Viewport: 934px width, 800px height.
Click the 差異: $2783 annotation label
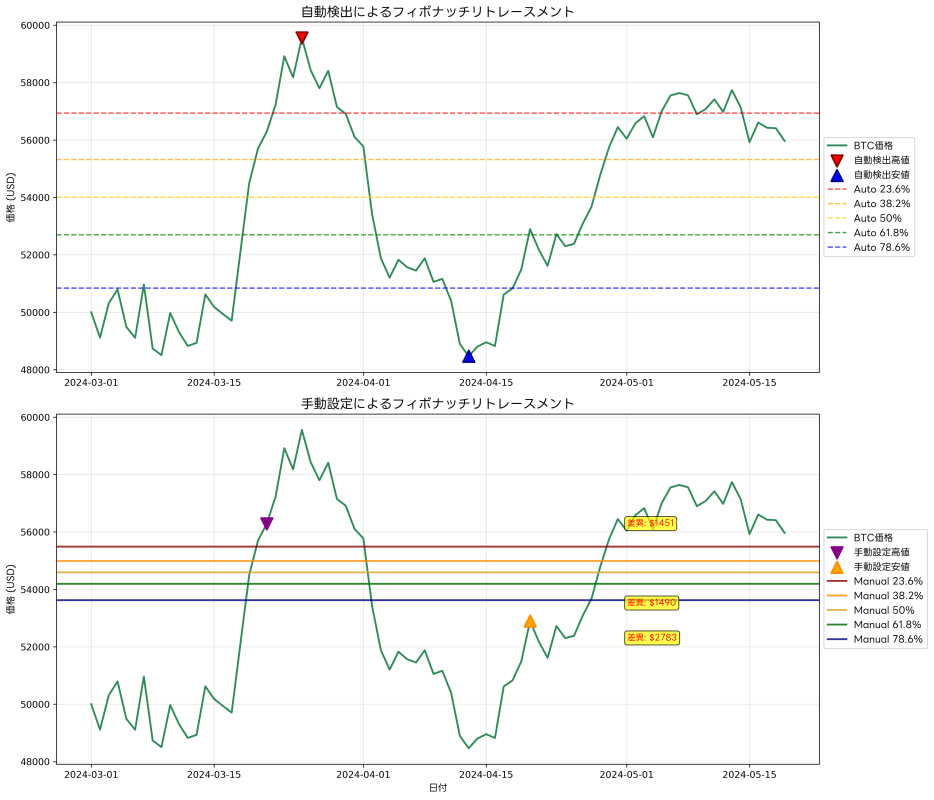pyautogui.click(x=651, y=635)
